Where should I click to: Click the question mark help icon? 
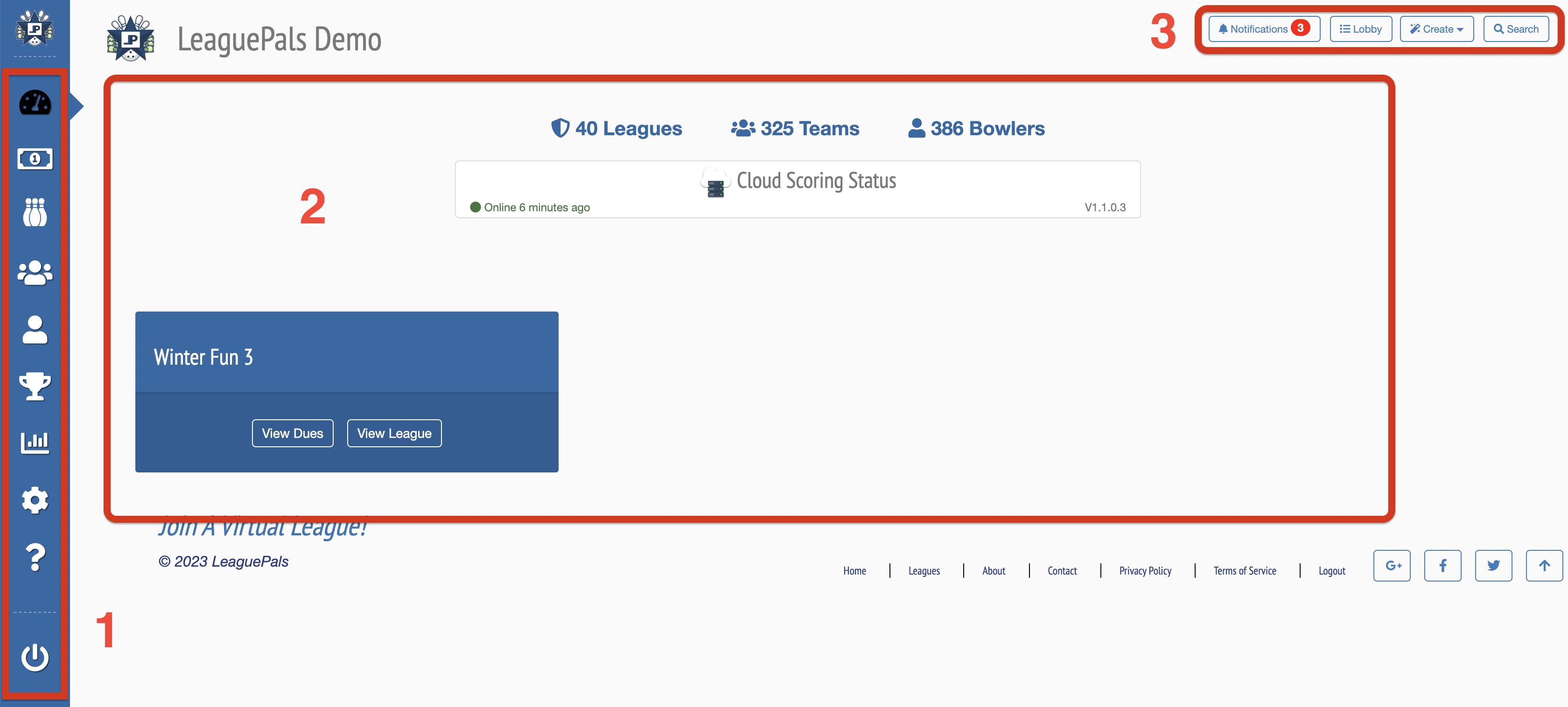[x=35, y=557]
